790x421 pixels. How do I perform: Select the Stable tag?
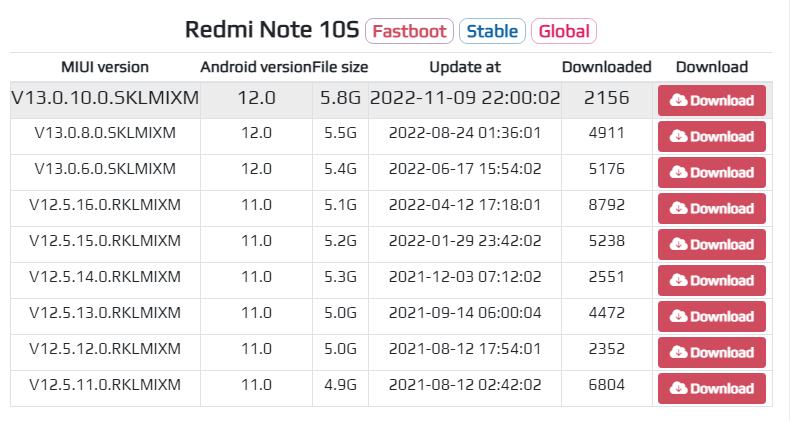tap(492, 31)
